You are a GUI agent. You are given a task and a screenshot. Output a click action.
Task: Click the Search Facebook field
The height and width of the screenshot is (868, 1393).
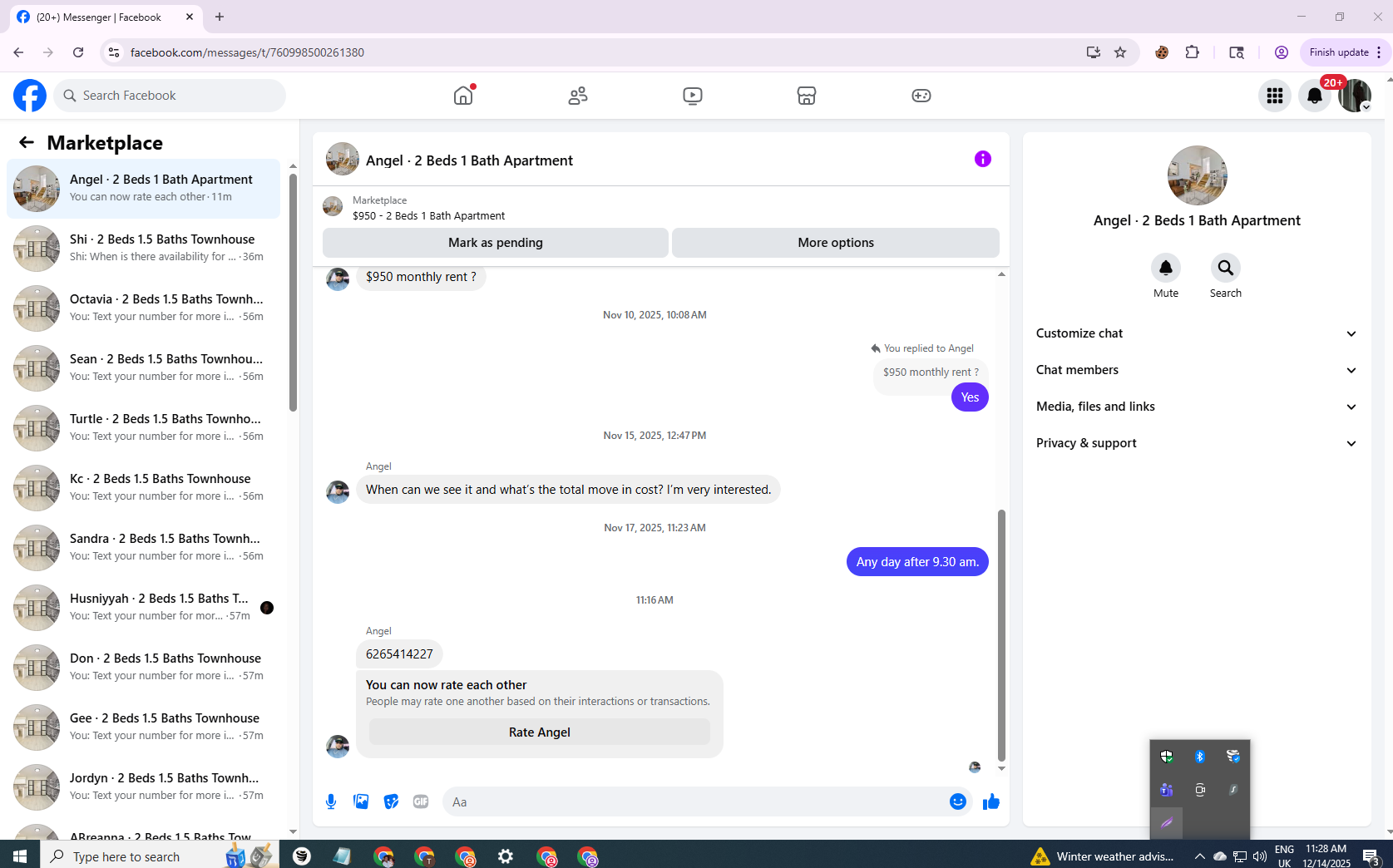tap(170, 96)
